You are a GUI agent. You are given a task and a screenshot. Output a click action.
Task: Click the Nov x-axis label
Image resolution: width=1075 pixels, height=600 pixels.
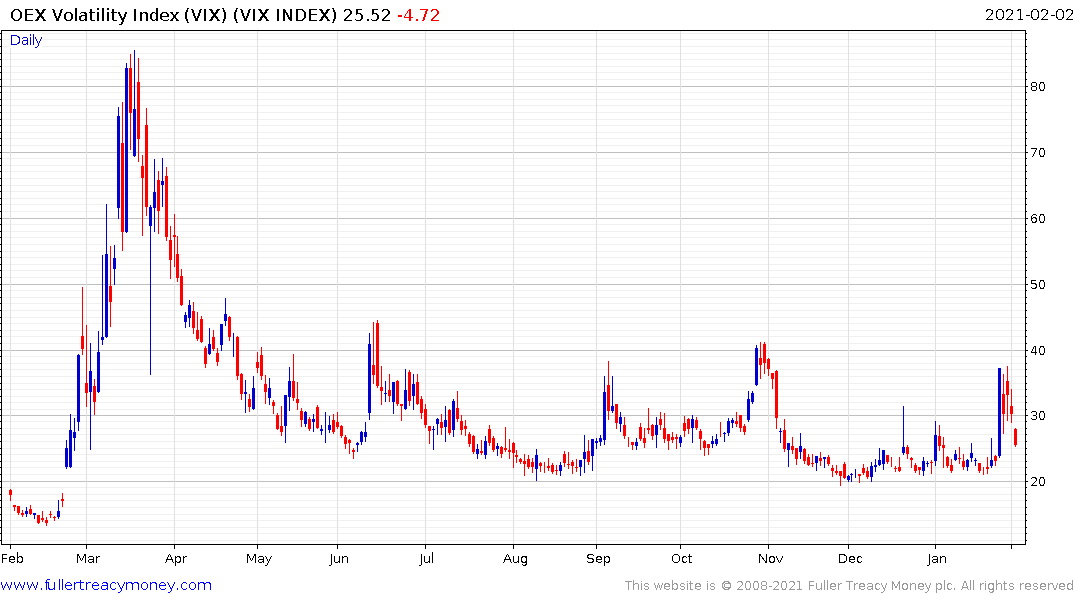[771, 558]
